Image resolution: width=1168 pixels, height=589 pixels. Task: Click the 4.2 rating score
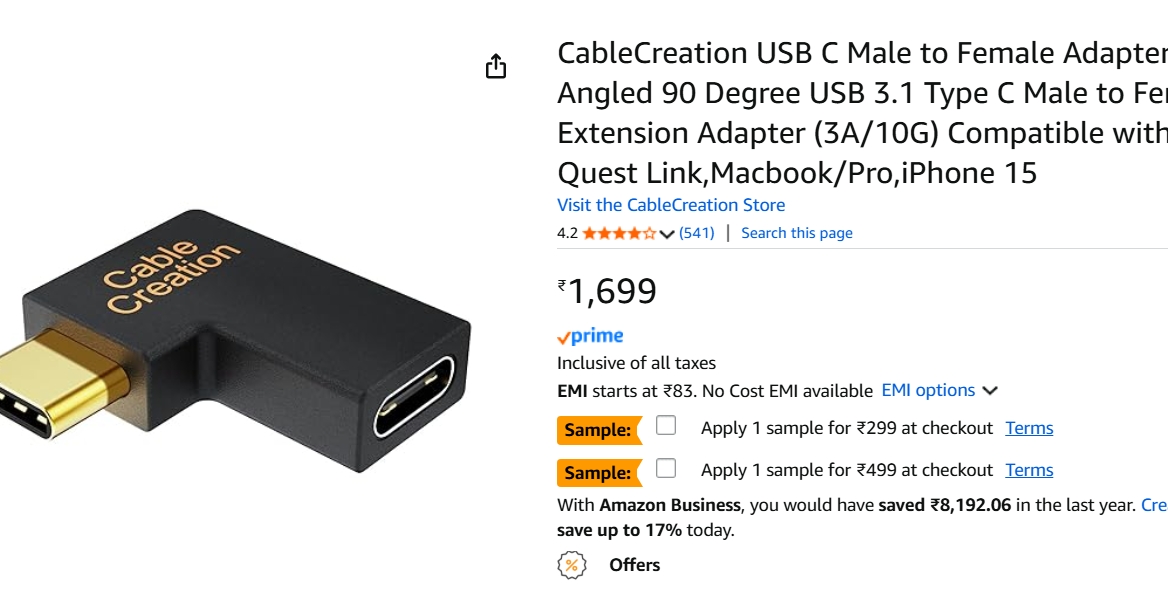tap(566, 232)
